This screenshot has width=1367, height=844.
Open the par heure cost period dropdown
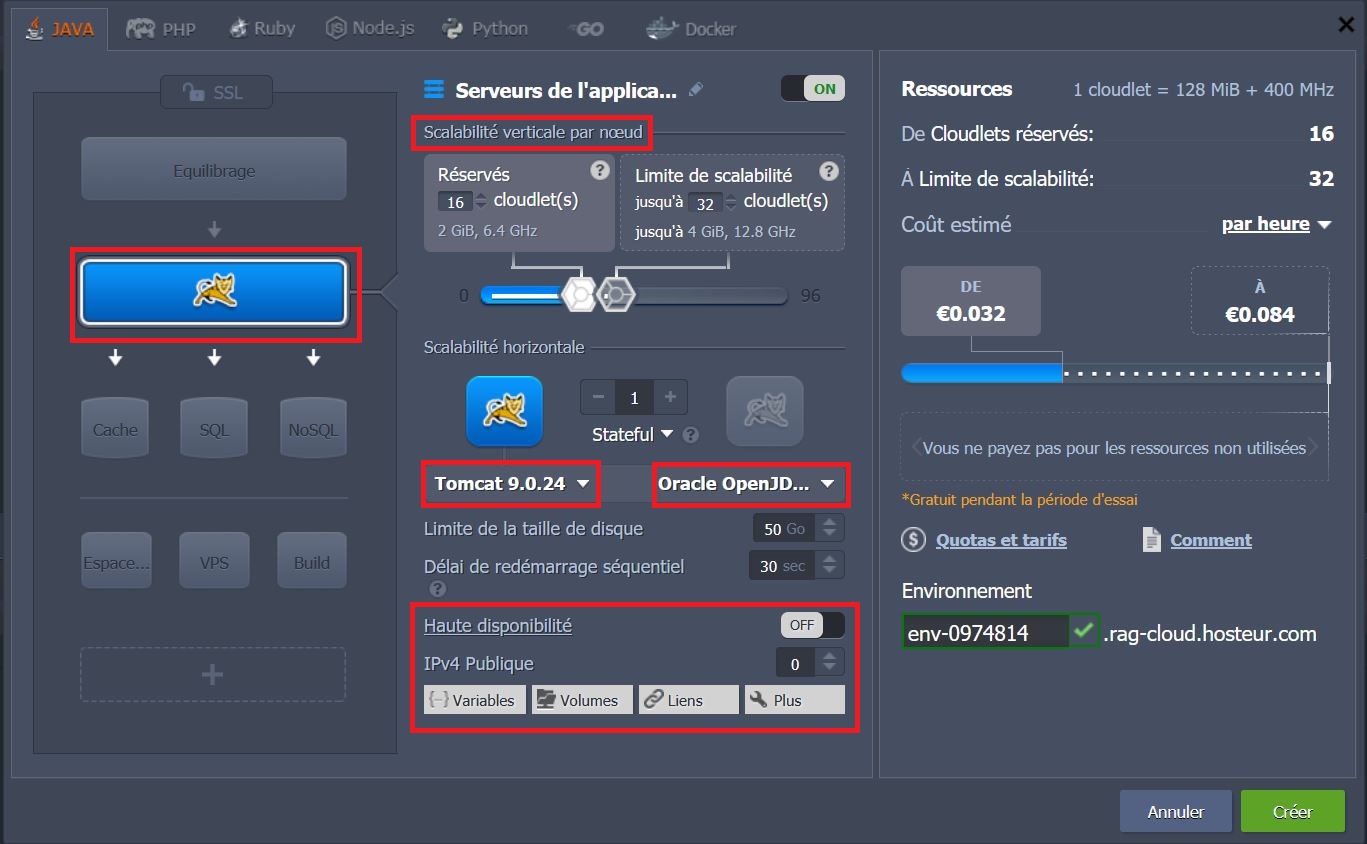[x=1276, y=224]
